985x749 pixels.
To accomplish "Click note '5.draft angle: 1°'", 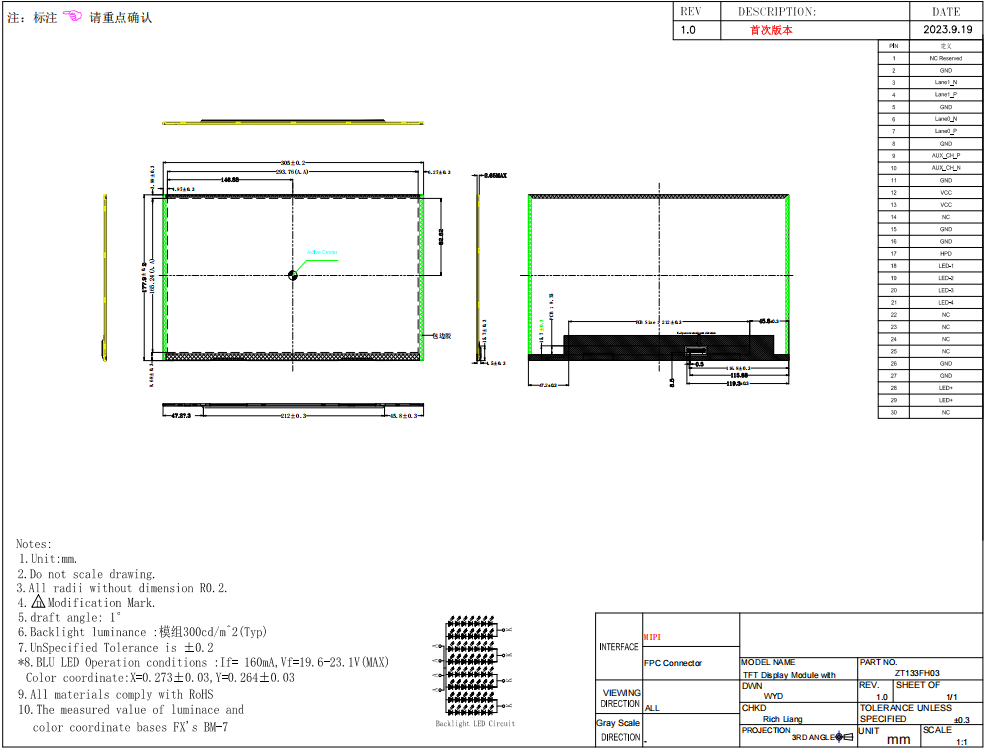I will click(x=69, y=618).
